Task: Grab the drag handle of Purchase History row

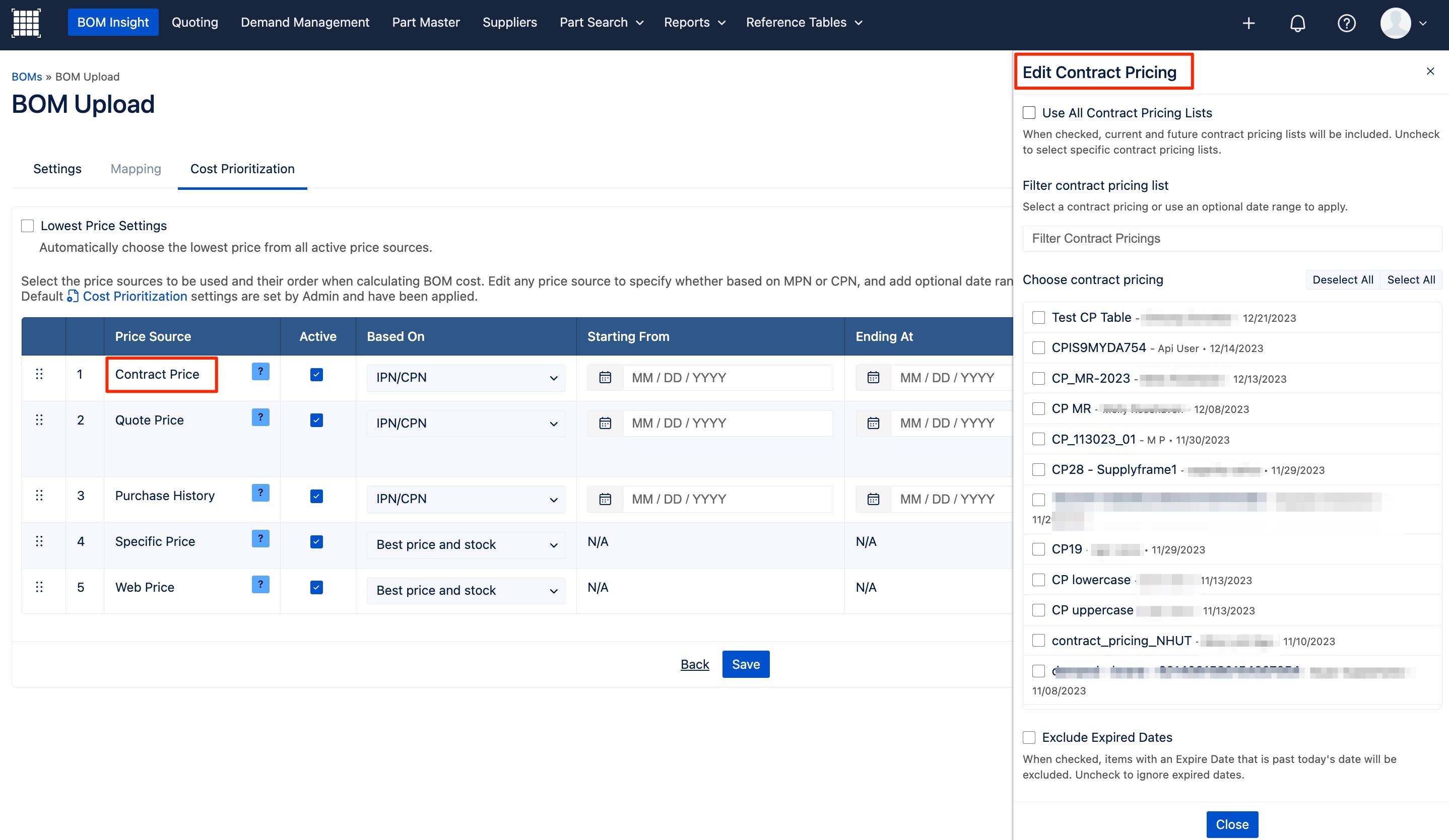Action: (39, 495)
